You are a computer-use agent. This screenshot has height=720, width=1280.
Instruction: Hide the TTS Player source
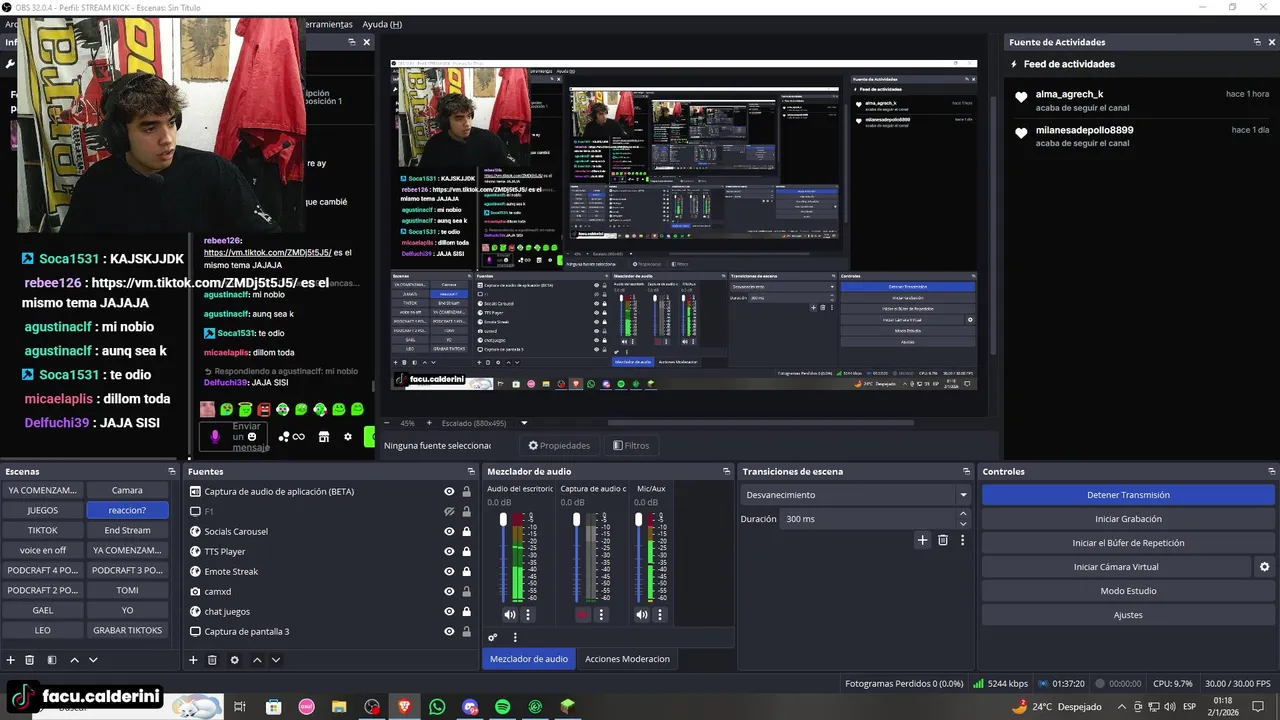pos(449,552)
